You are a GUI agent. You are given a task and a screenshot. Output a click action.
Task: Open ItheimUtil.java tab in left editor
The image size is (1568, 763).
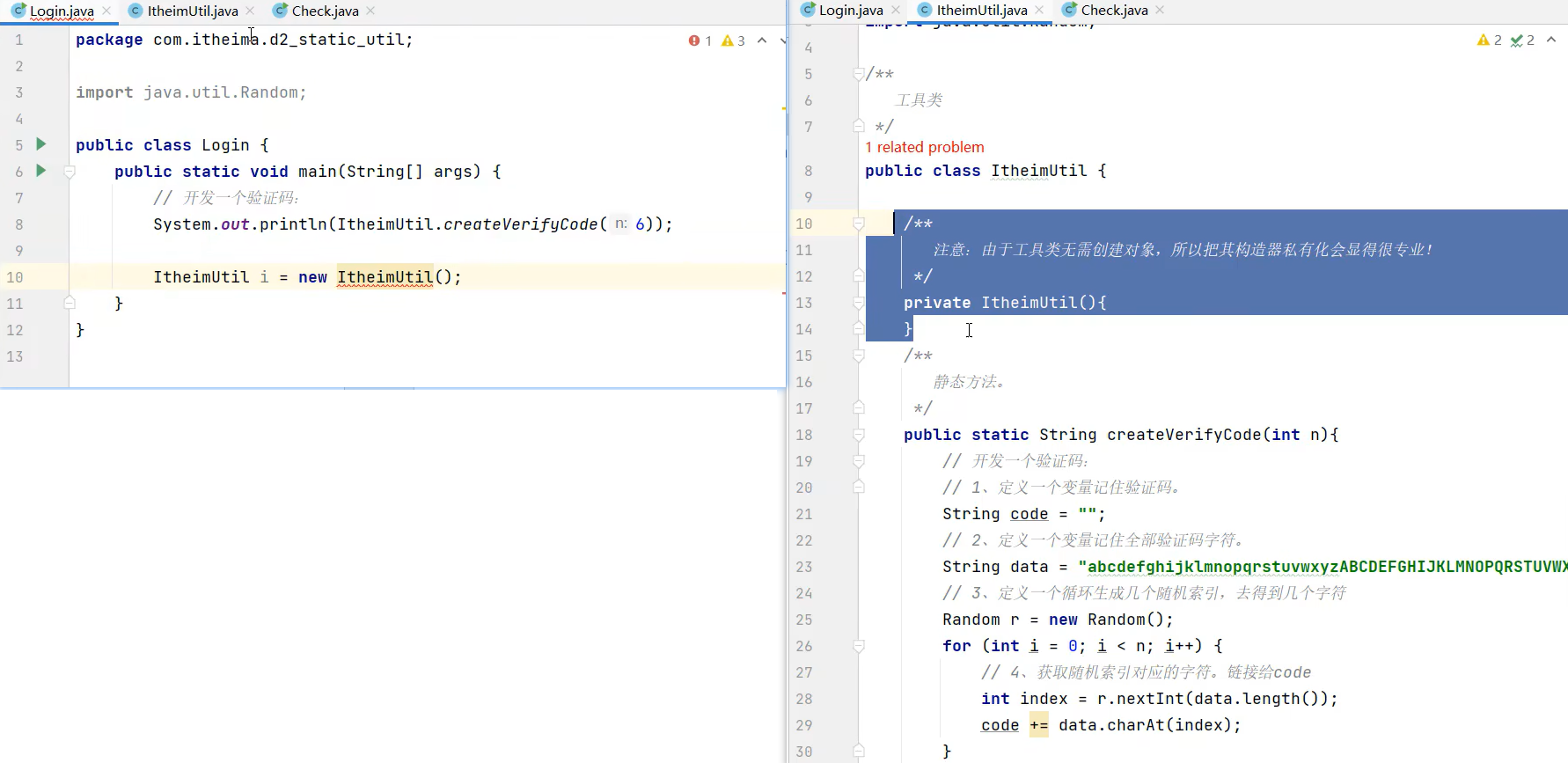[192, 11]
